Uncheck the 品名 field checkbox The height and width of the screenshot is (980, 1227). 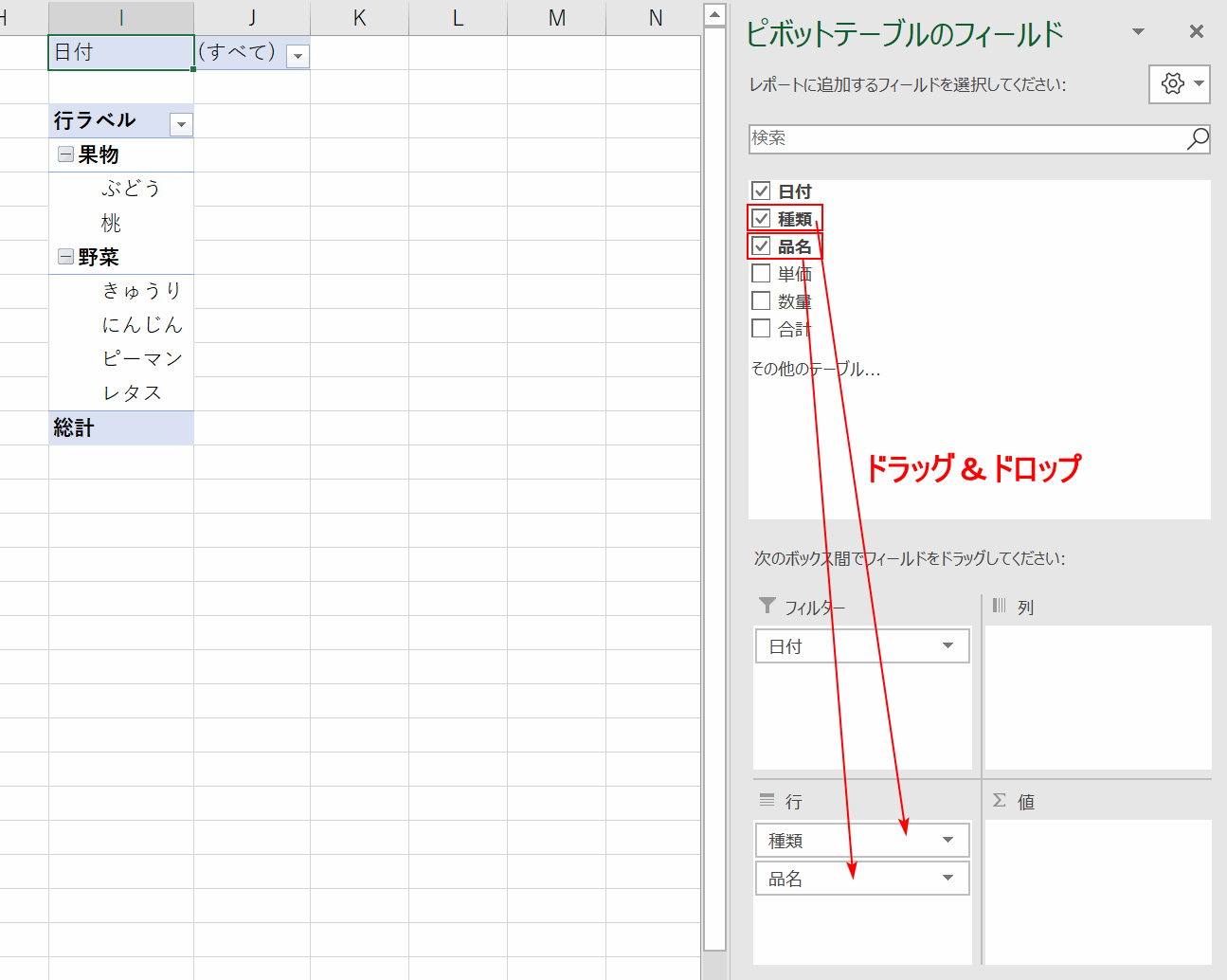(x=761, y=246)
